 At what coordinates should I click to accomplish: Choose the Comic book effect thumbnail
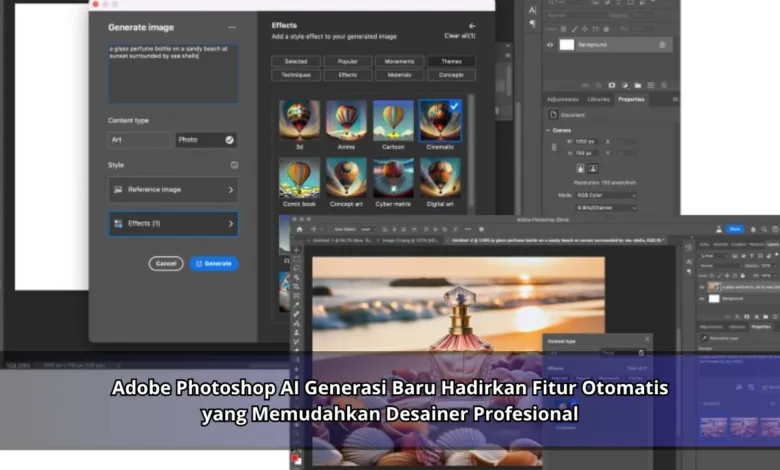[299, 178]
